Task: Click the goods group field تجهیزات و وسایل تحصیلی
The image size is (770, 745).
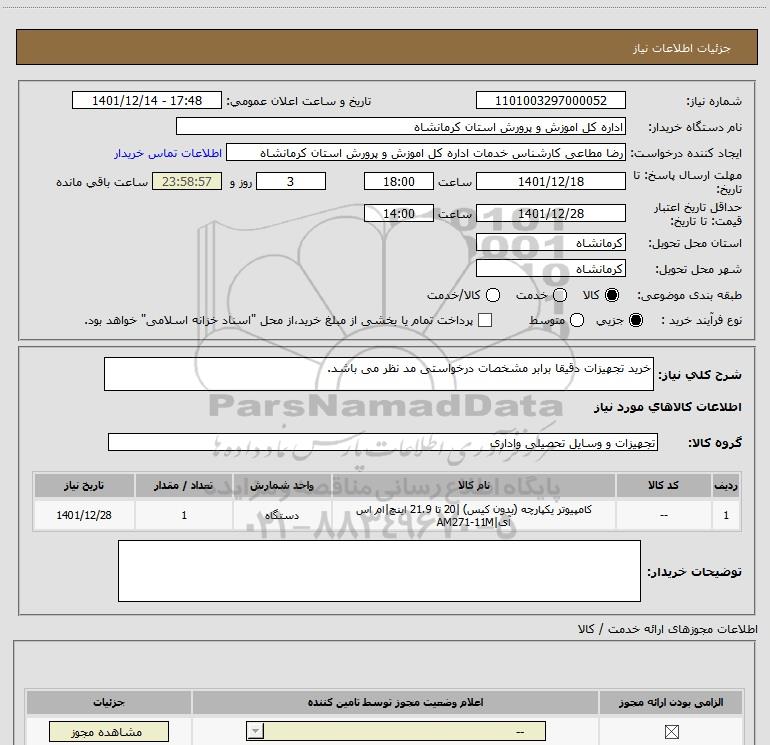Action: [383, 442]
